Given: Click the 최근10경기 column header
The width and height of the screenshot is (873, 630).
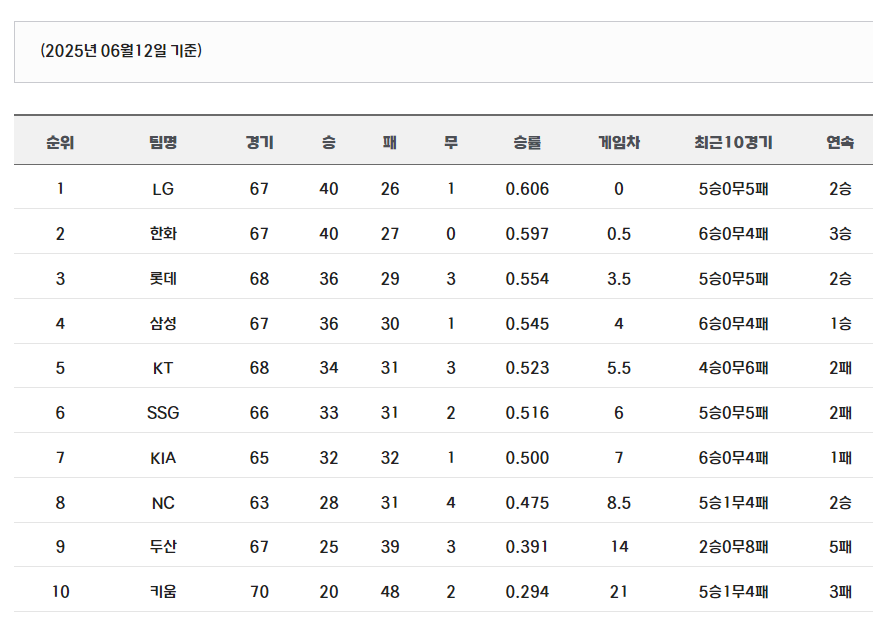Looking at the screenshot, I should click(733, 142).
